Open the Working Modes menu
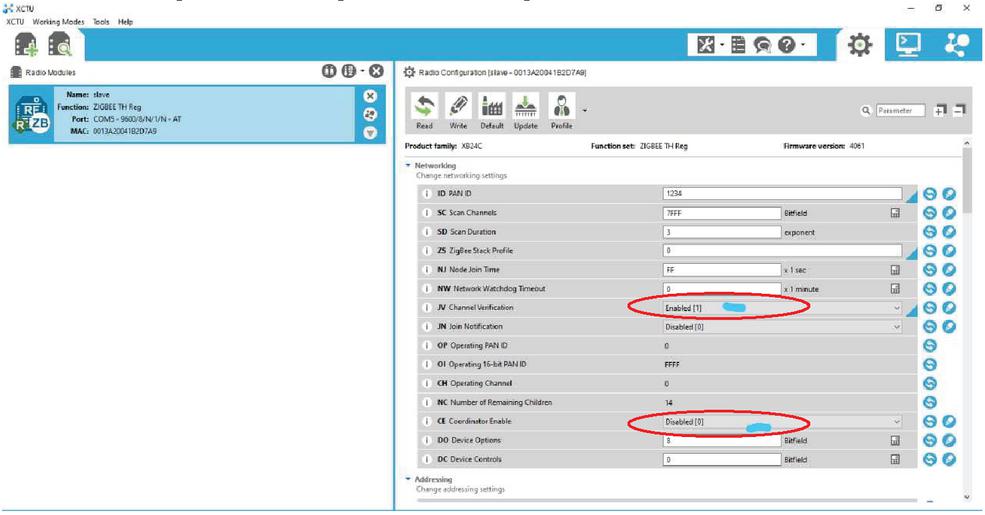 (58, 22)
